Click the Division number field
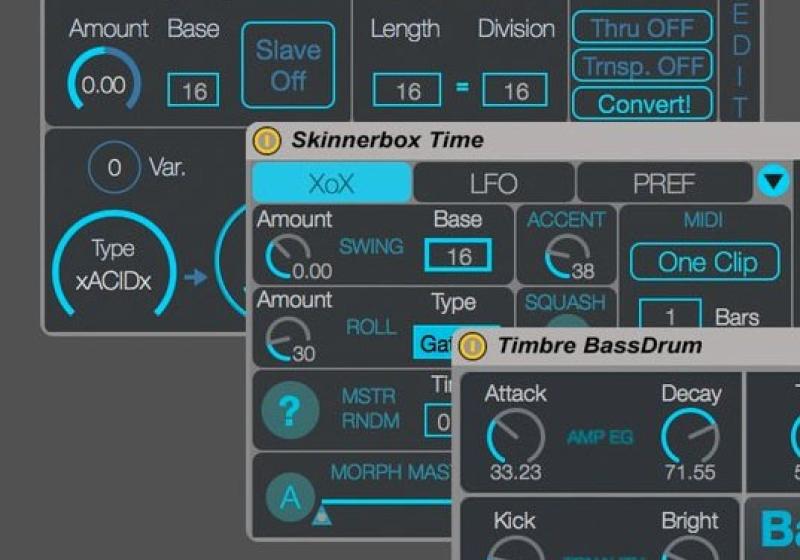Image resolution: width=800 pixels, height=560 pixels. pyautogui.click(x=514, y=91)
